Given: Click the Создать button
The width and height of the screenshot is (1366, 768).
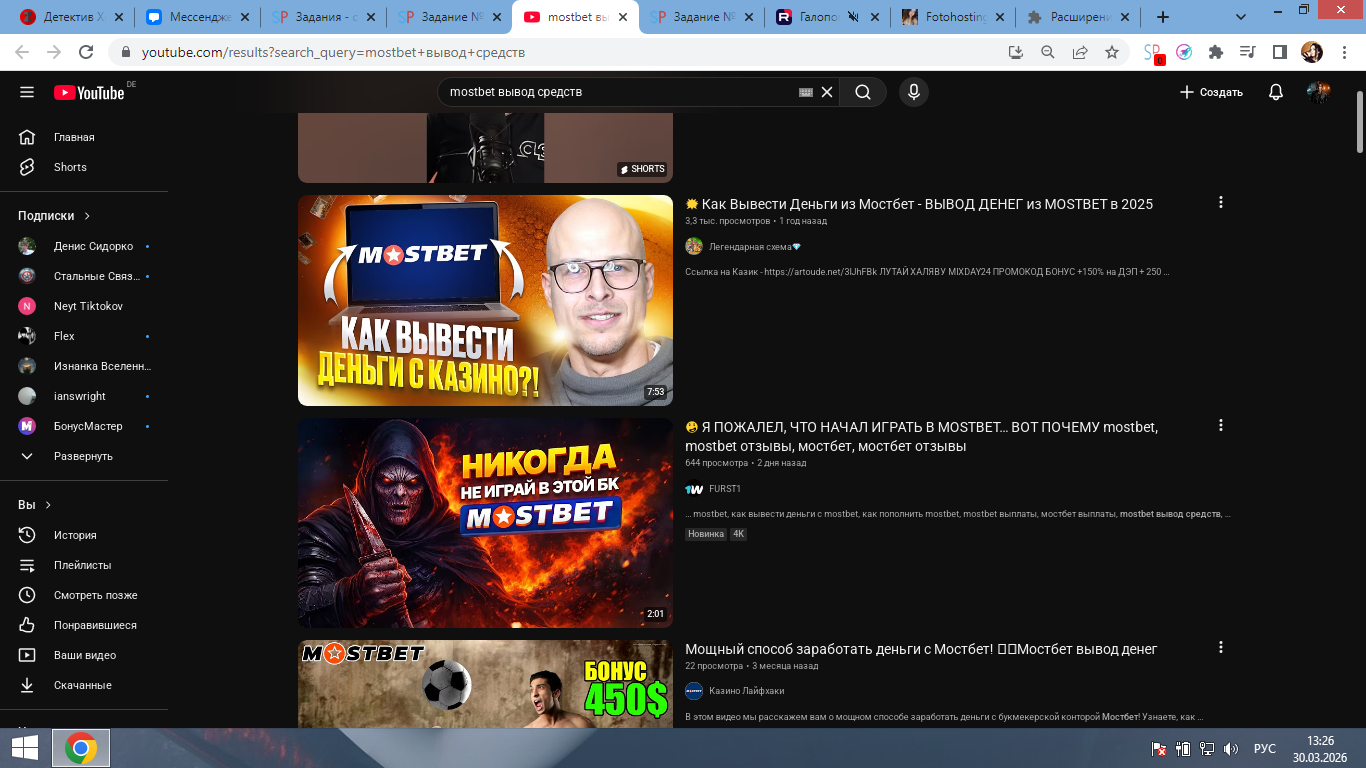Looking at the screenshot, I should (x=1211, y=92).
